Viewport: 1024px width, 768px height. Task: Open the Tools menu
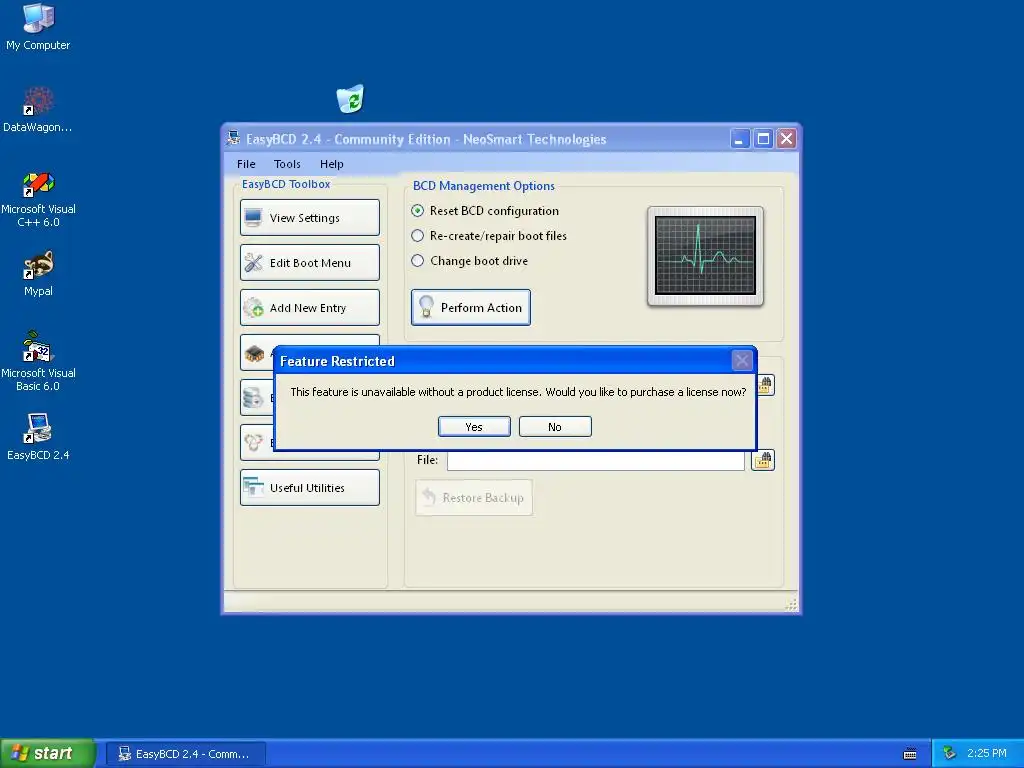click(287, 164)
